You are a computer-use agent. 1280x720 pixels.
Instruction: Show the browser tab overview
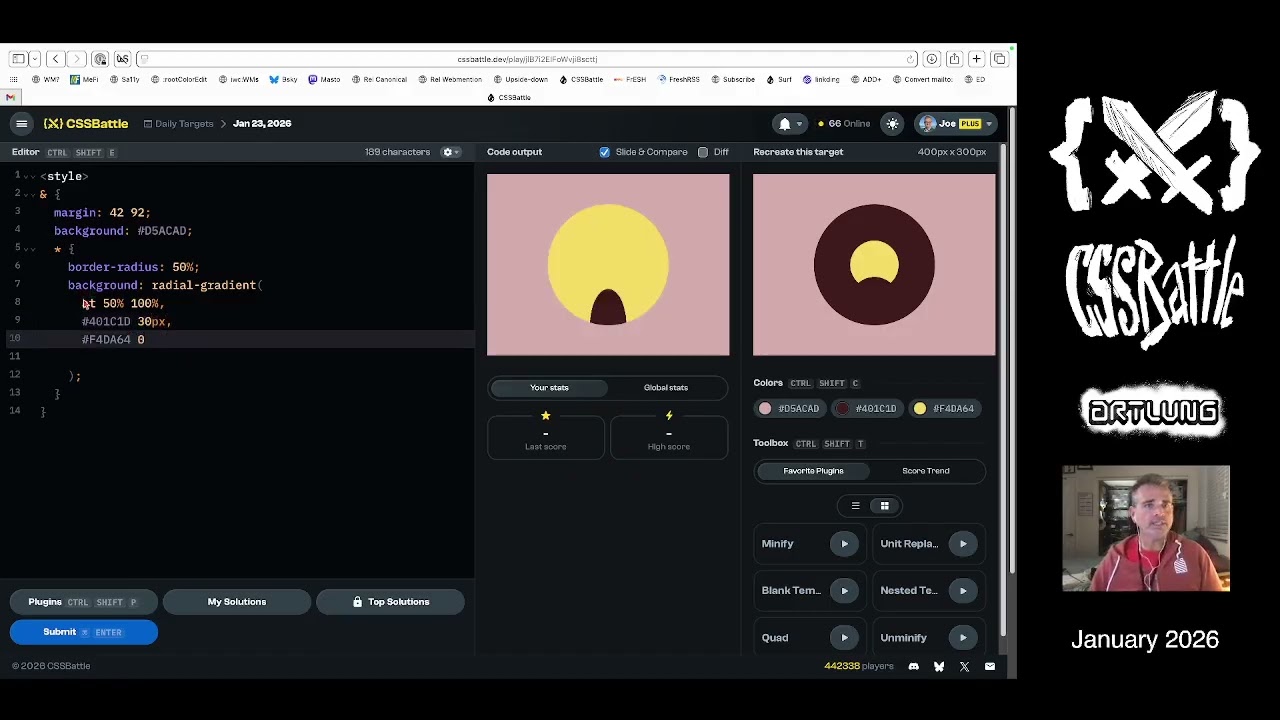(x=999, y=59)
